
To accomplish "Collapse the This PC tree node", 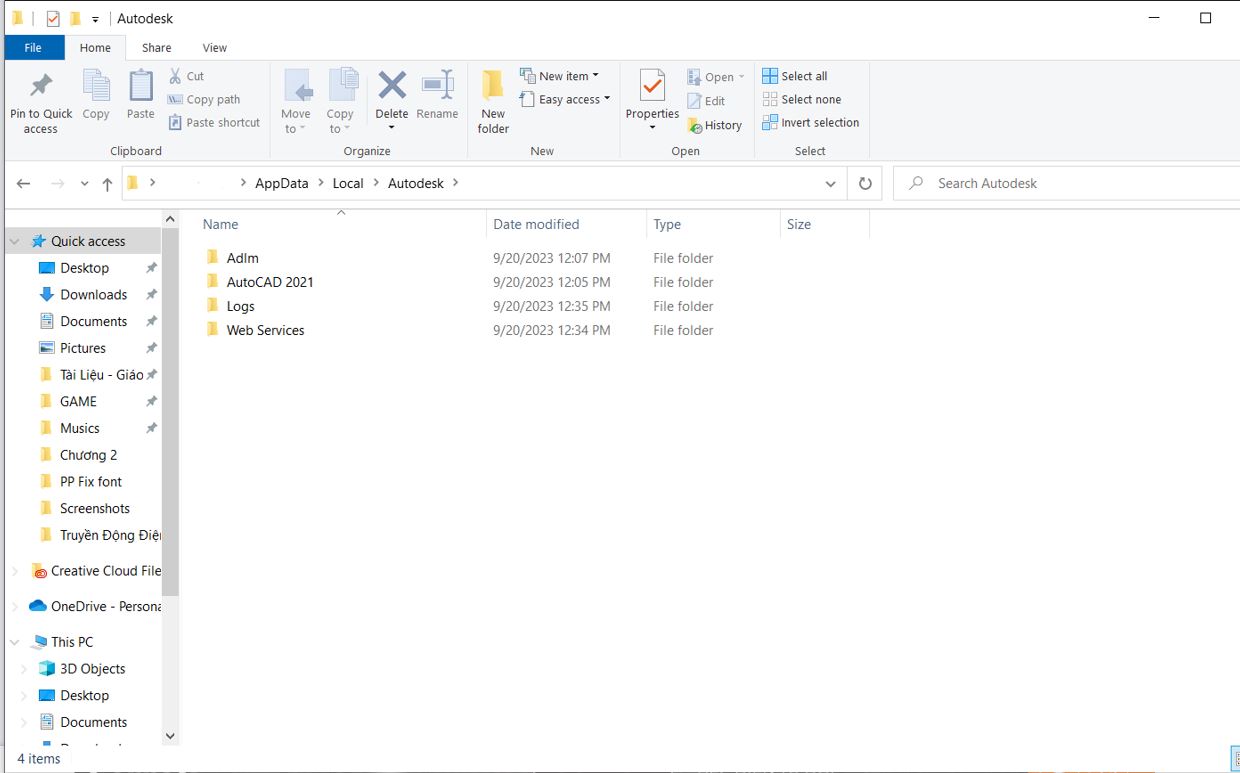I will 15,642.
